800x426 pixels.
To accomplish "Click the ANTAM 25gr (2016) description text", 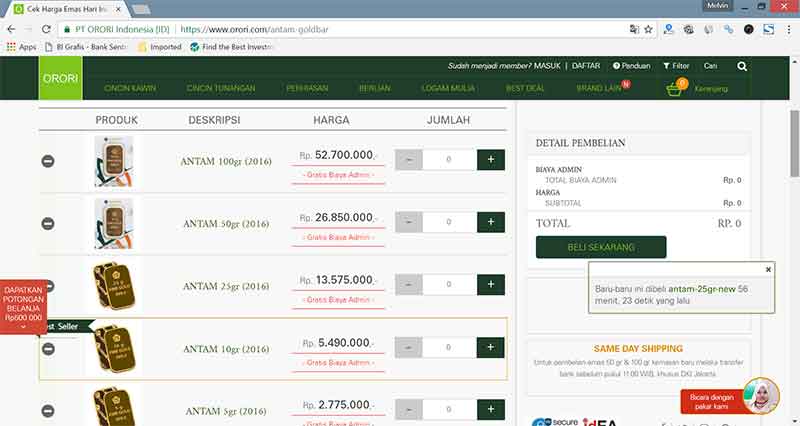I will 226,286.
